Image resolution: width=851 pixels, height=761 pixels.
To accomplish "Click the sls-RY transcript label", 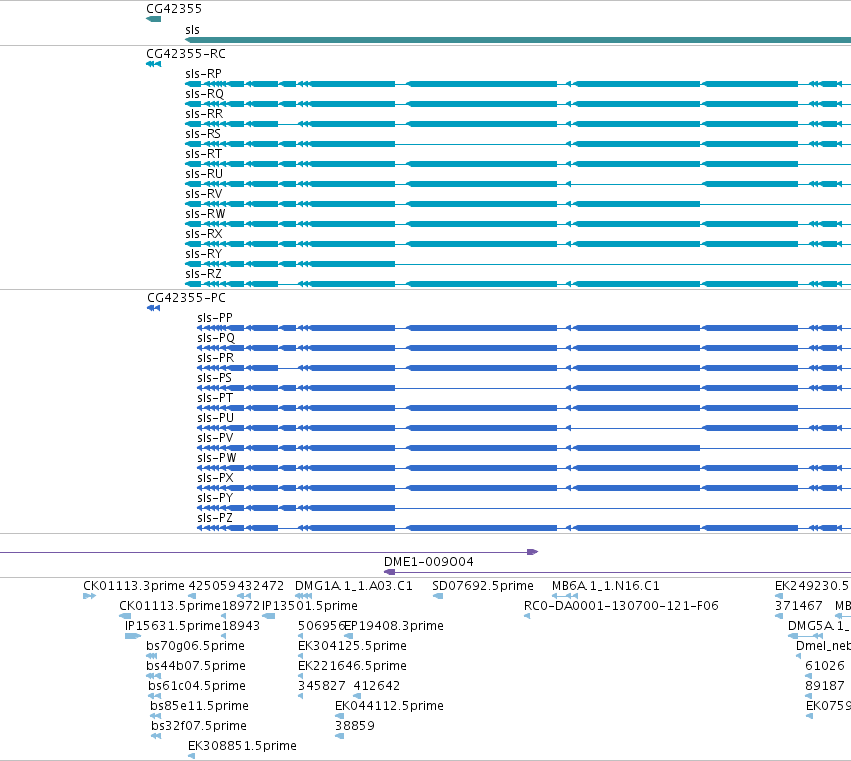I will [x=204, y=254].
